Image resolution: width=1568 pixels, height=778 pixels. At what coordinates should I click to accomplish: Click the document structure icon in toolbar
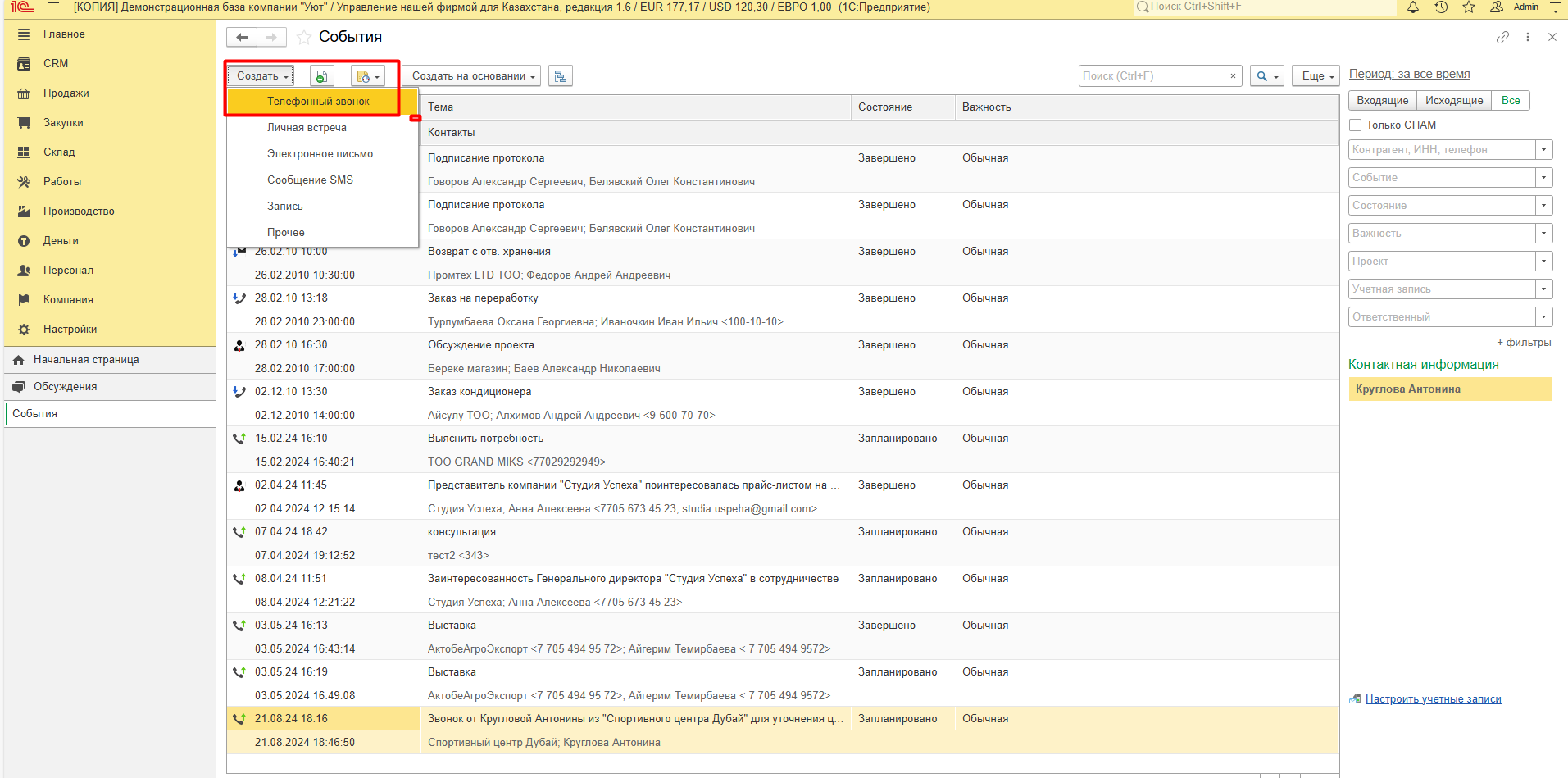point(561,76)
